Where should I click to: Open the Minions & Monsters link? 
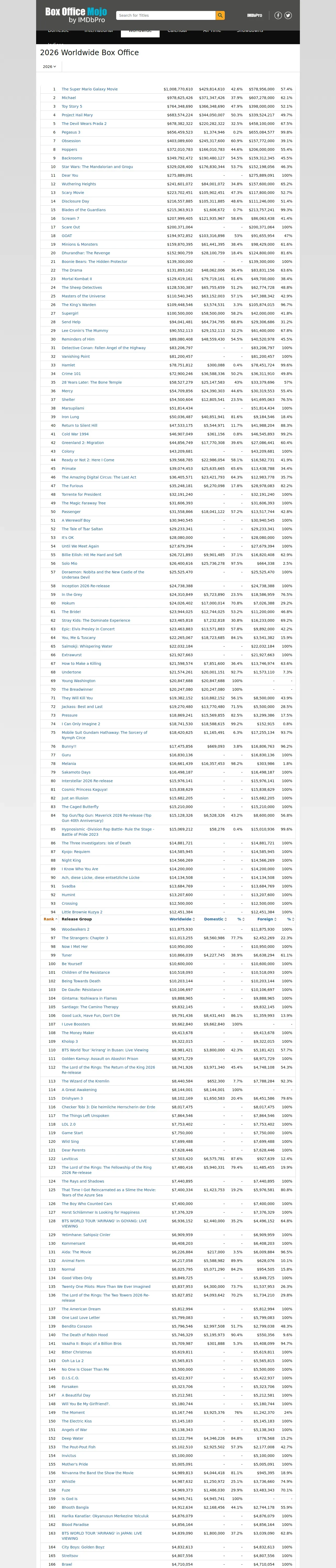coord(80,244)
